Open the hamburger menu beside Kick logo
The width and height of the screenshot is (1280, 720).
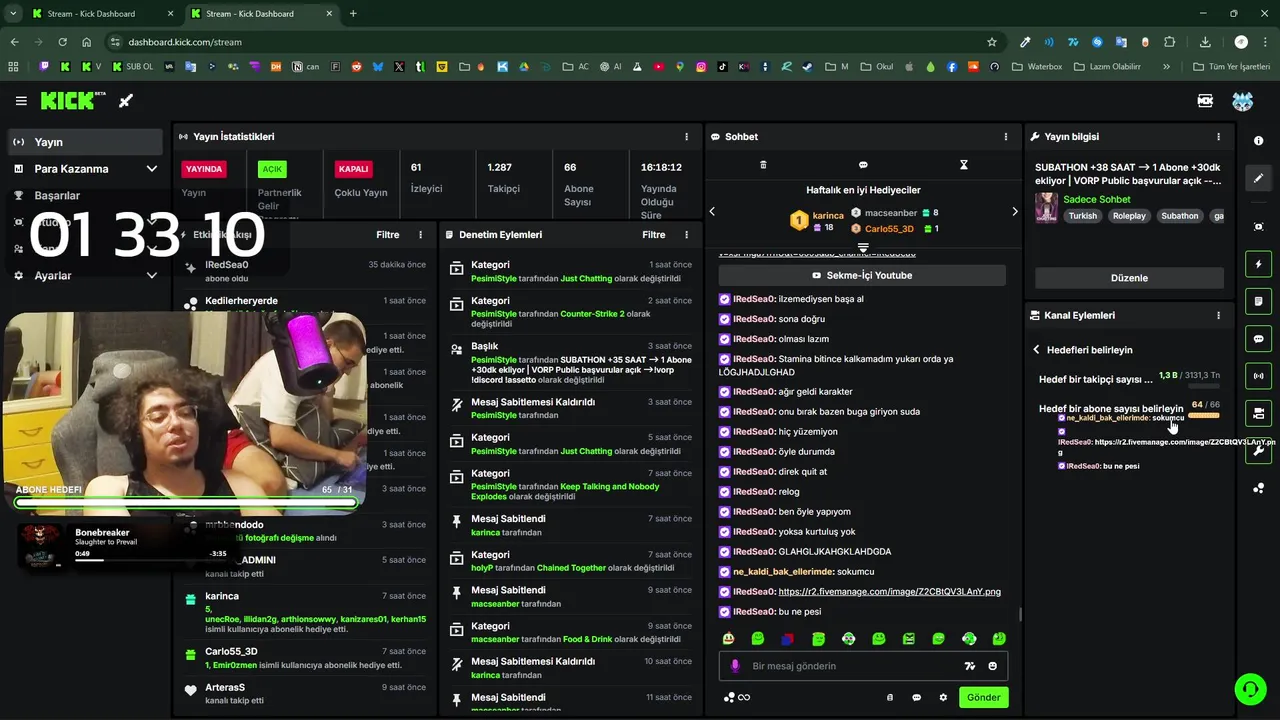coord(21,101)
